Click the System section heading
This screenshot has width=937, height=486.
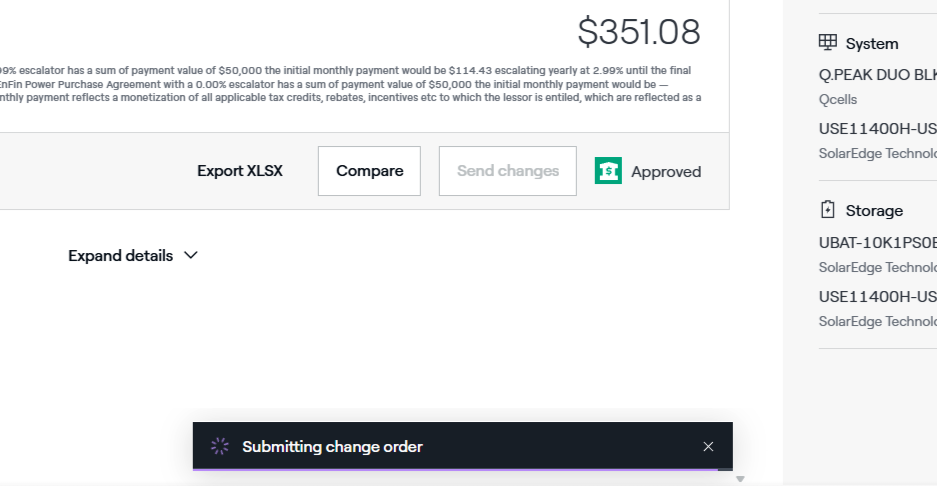click(x=872, y=44)
